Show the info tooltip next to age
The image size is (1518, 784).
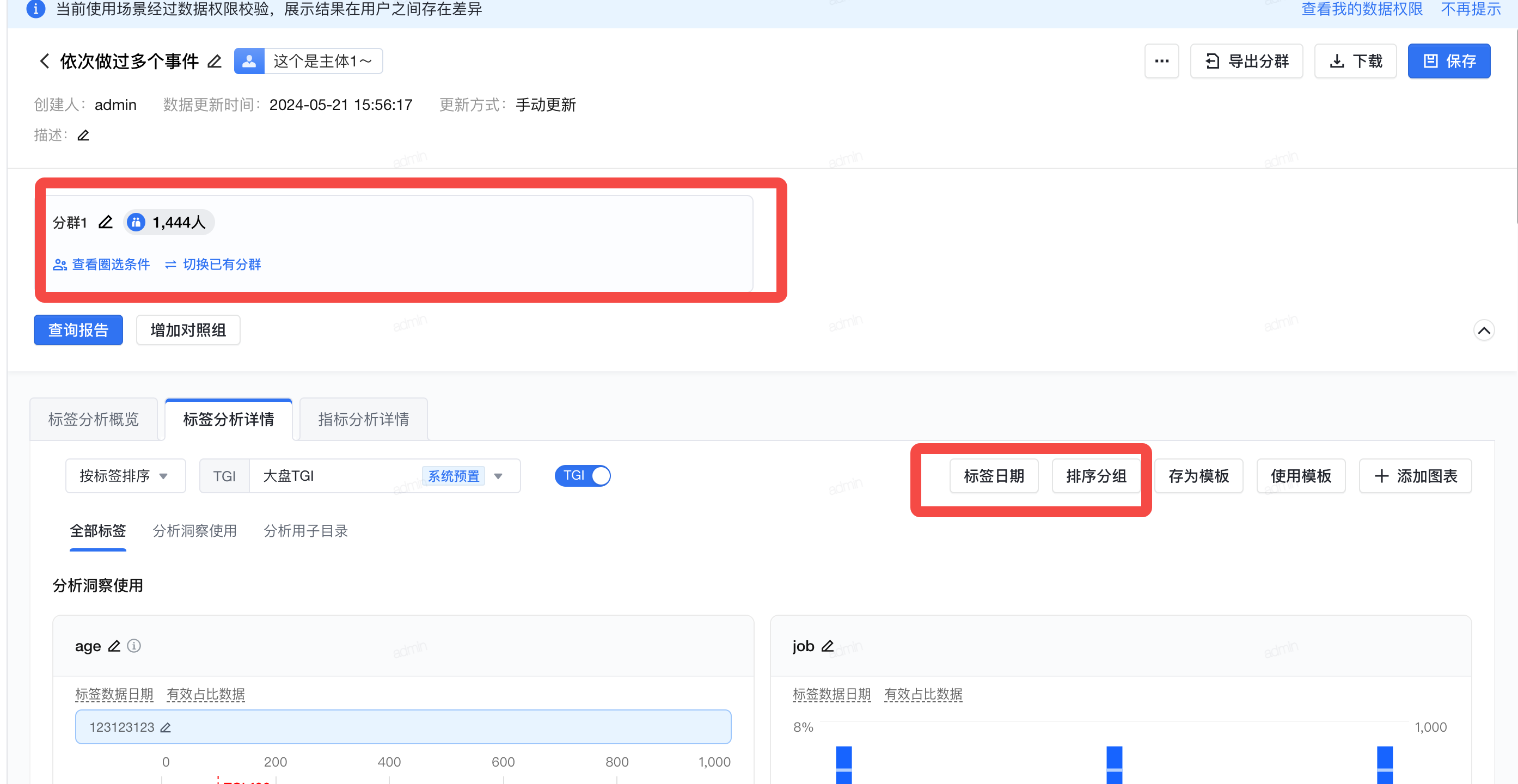coord(134,646)
